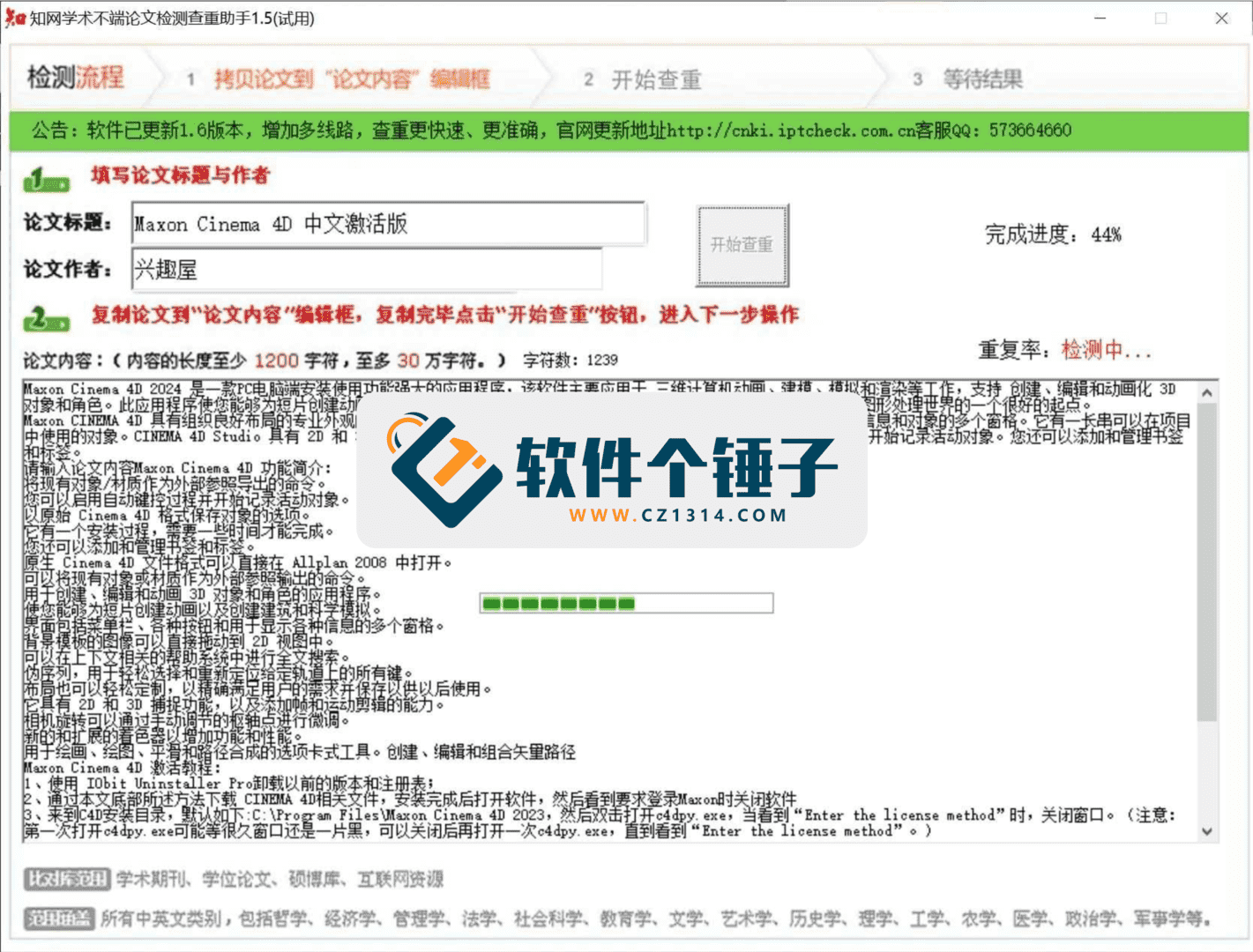Click the line starting '1、使用 IObit Uninstaller Pro'

(229, 784)
